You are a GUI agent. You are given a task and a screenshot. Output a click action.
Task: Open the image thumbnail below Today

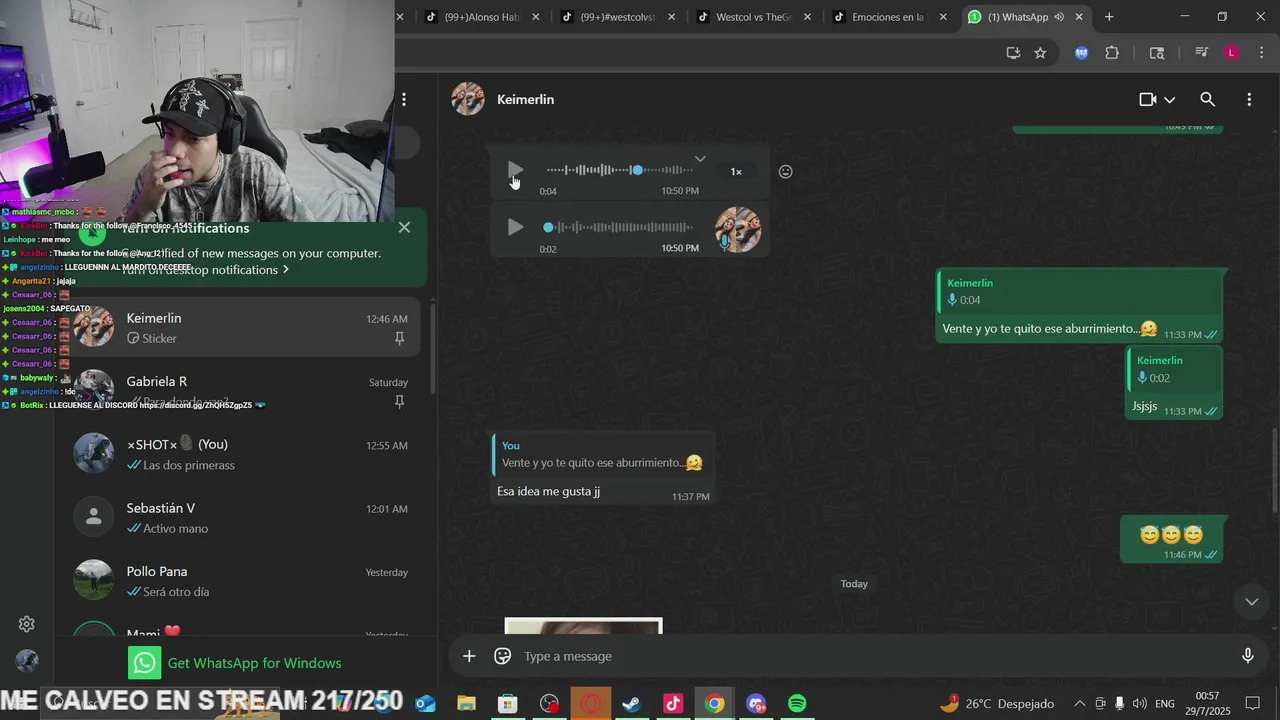tap(583, 626)
